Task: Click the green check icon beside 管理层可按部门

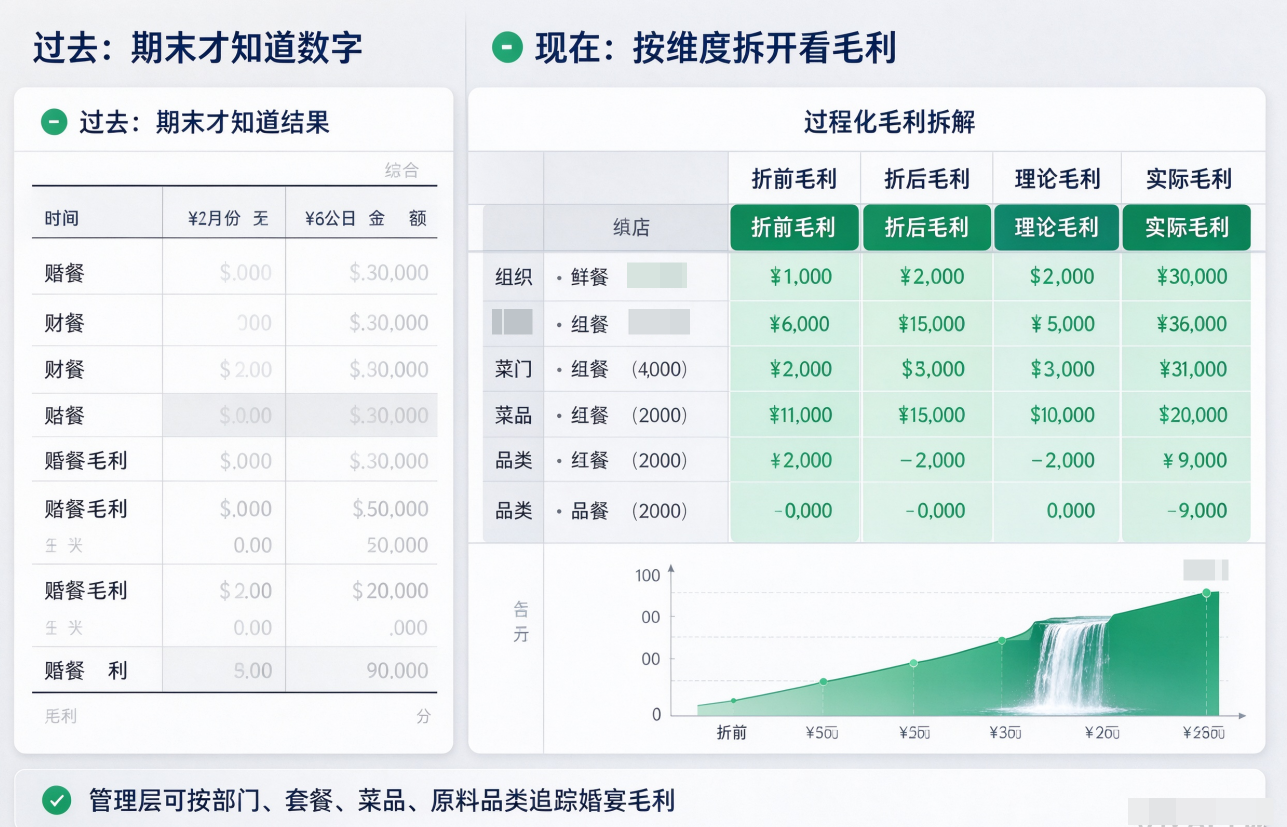Action: tap(57, 800)
